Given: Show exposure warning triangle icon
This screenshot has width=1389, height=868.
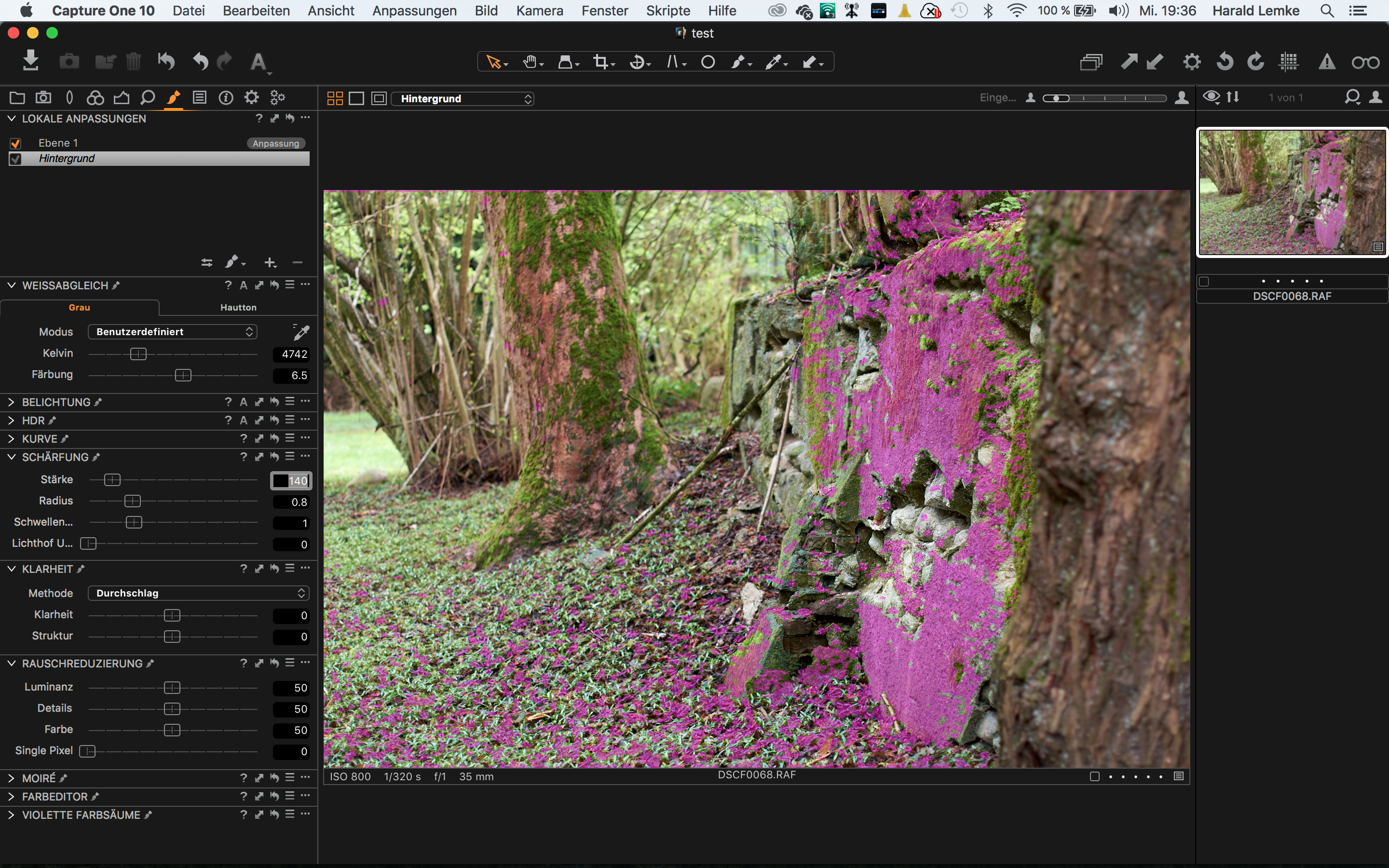Looking at the screenshot, I should [x=1326, y=62].
